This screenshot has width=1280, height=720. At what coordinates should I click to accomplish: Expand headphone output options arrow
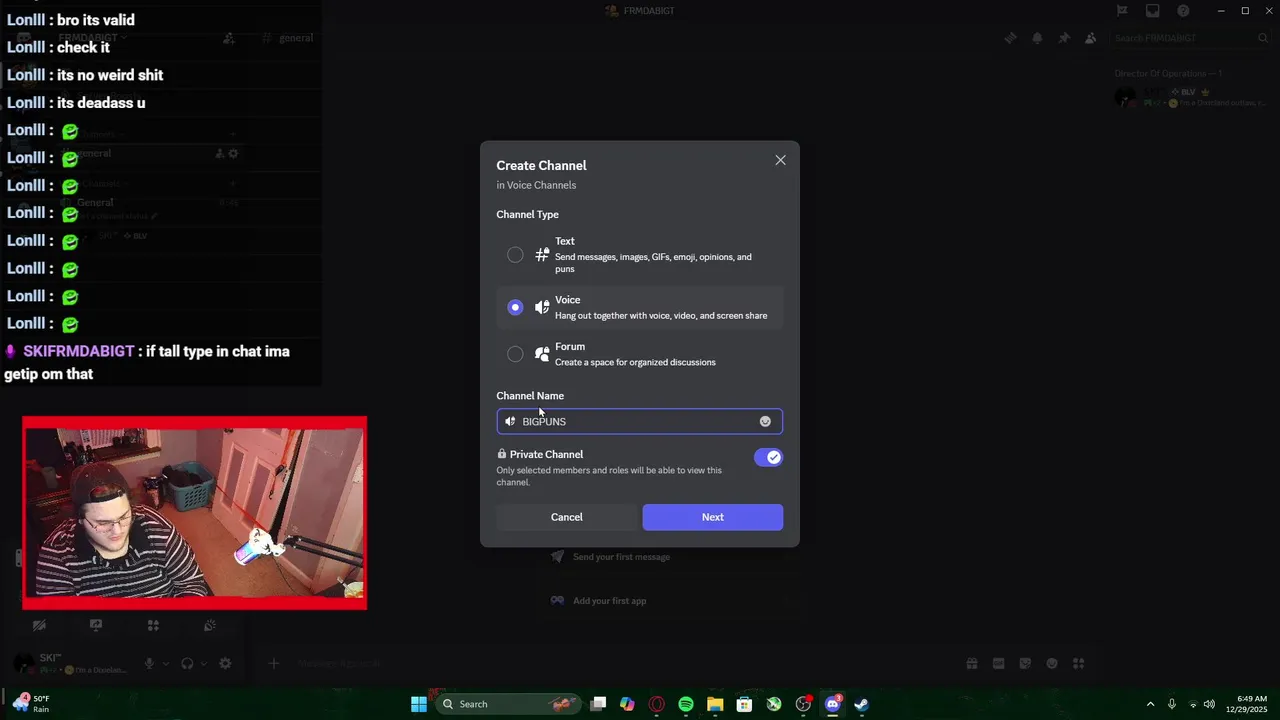(204, 663)
